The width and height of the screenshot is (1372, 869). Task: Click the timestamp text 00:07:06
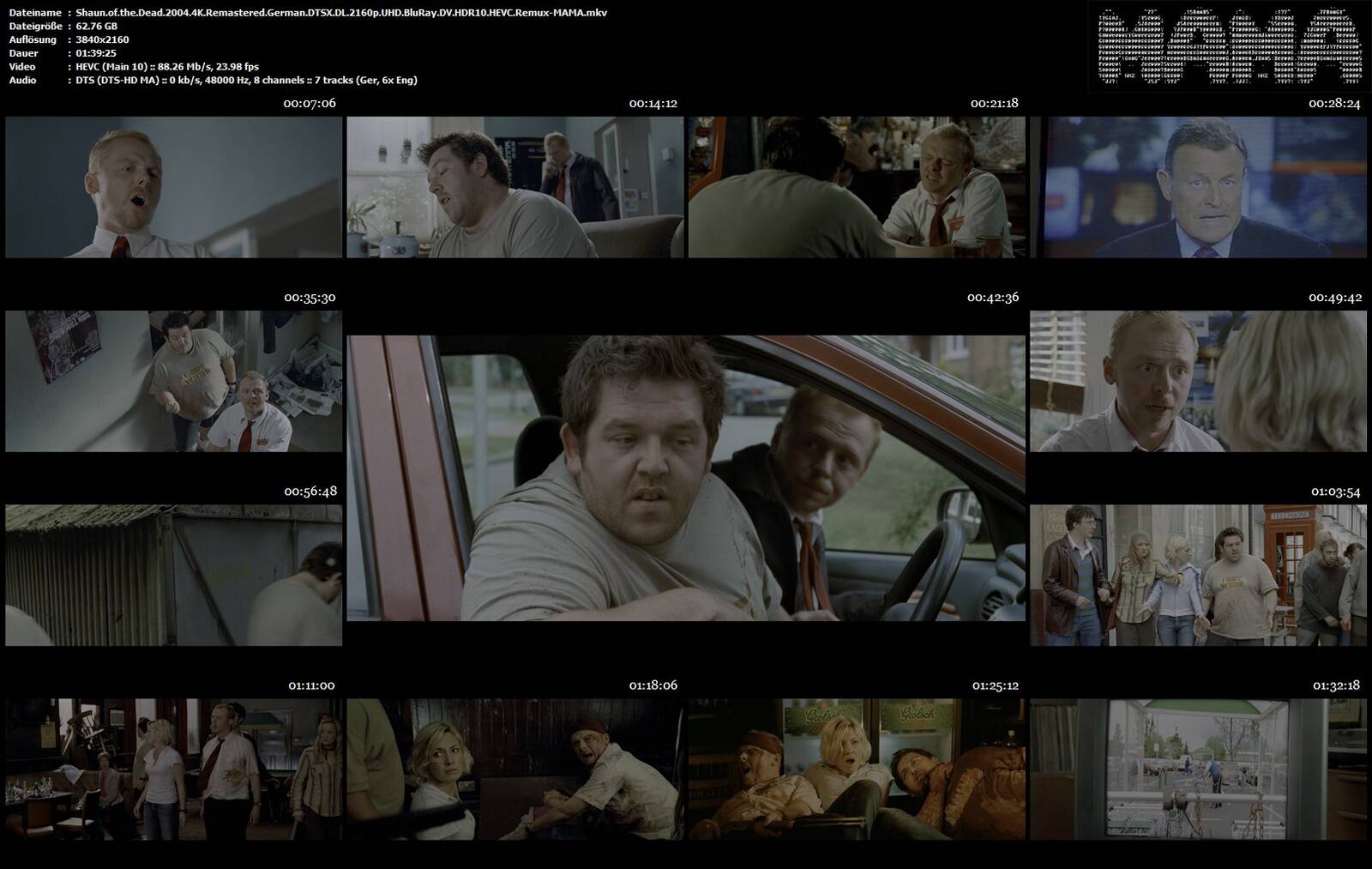pyautogui.click(x=310, y=104)
